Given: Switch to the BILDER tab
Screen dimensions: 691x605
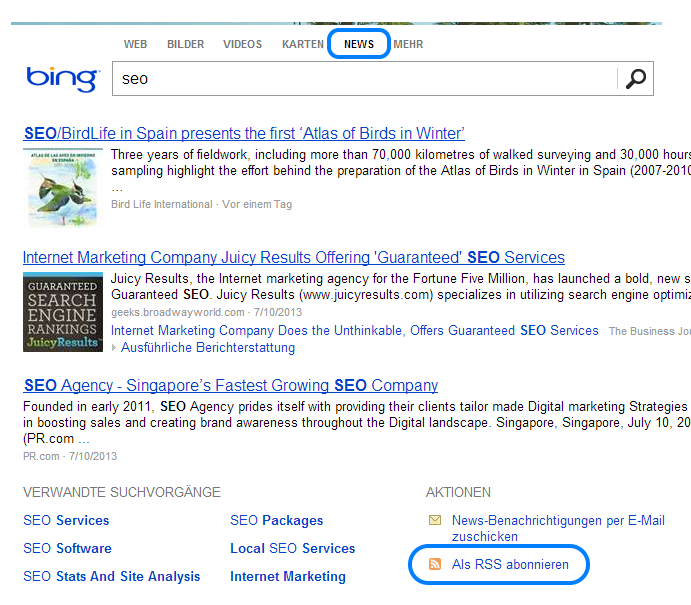Looking at the screenshot, I should coord(186,45).
